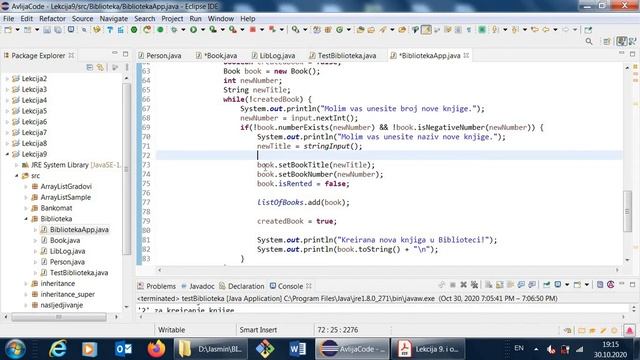Expand JRE System Library node
640x360 pixels.
16,165
